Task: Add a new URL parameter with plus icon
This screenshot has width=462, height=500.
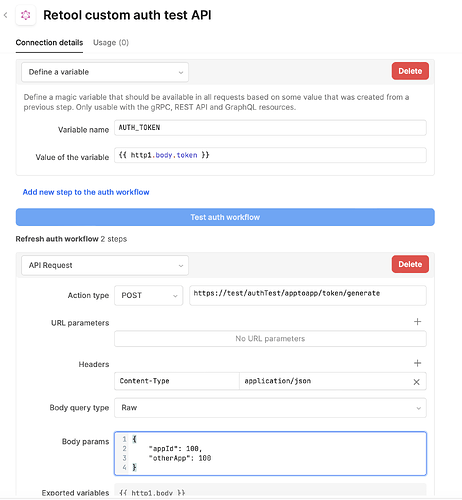Action: click(x=417, y=322)
